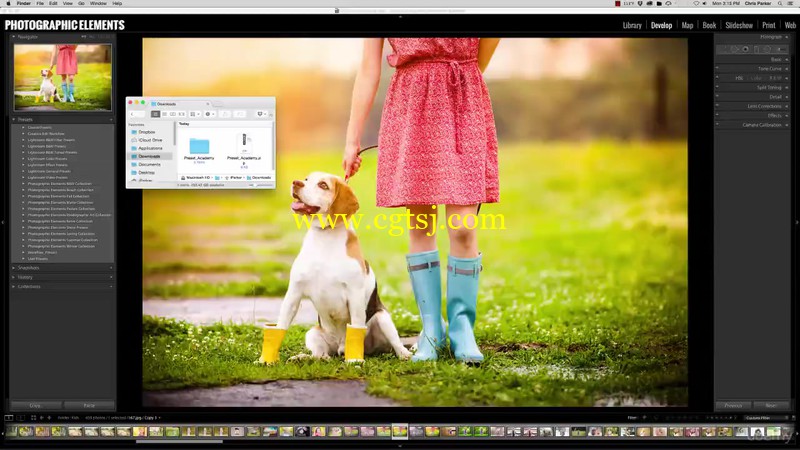Image resolution: width=800 pixels, height=450 pixels.
Task: Expand the Basic panel triangle
Action: pos(787,59)
